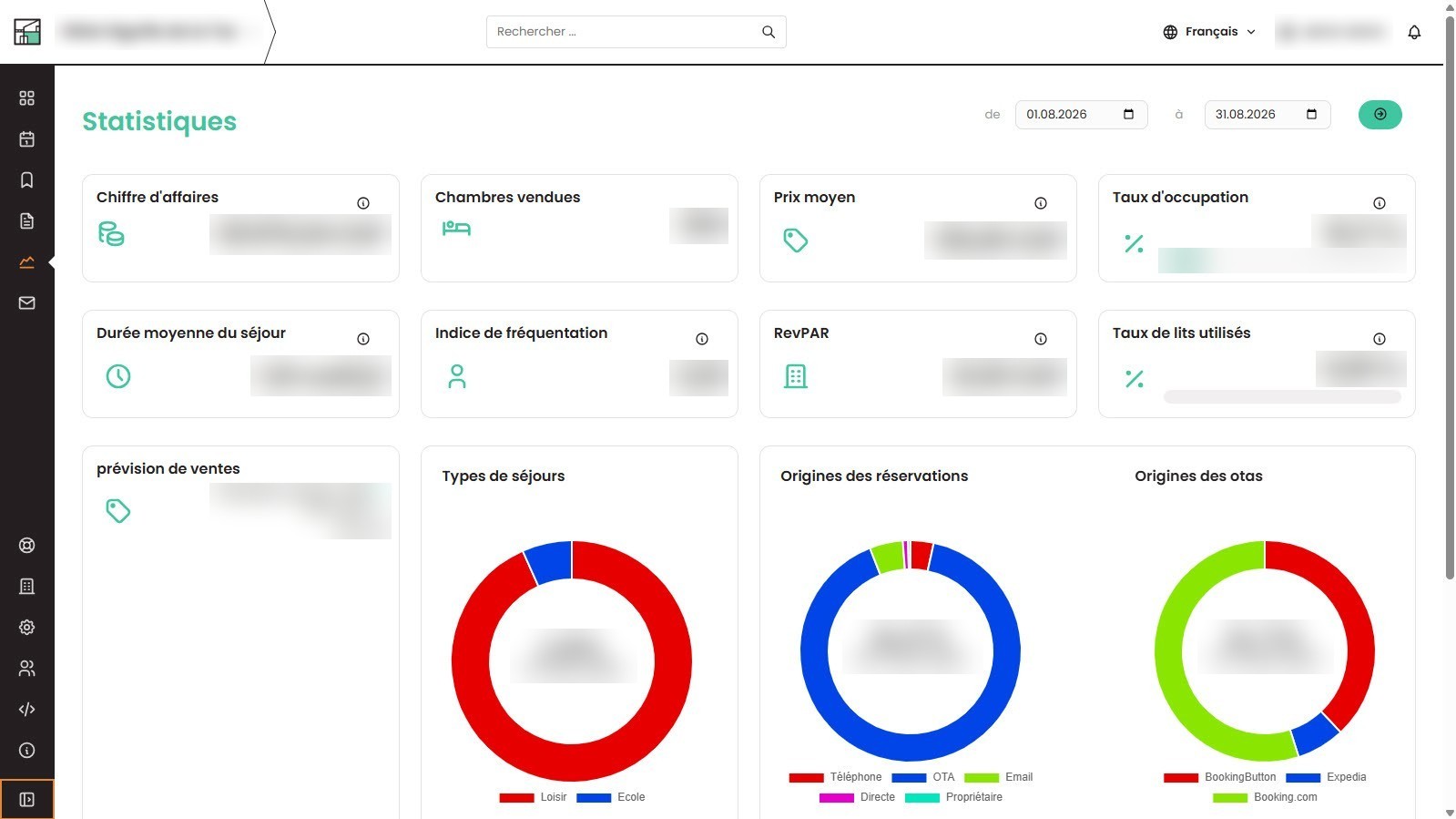1456x819 pixels.
Task: Toggle the OTA legend entry
Action: [922, 778]
